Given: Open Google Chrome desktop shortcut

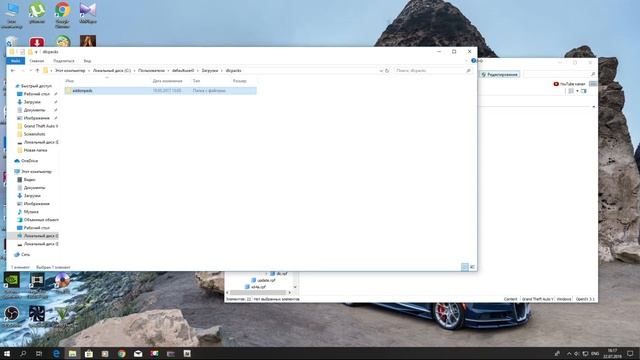Looking at the screenshot, I should [x=62, y=15].
